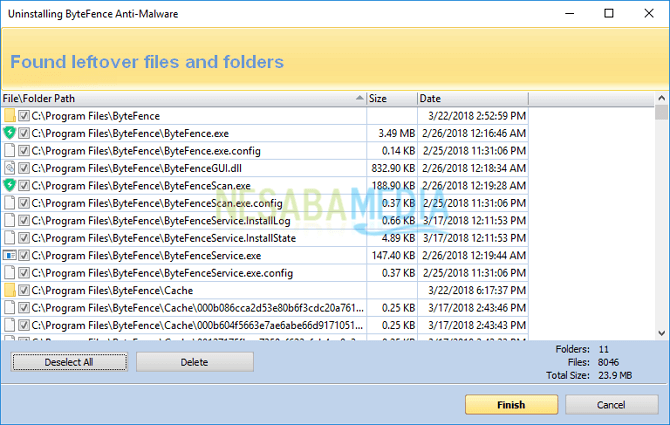Uncheck the ByteFence.exe checkbox

point(24,133)
